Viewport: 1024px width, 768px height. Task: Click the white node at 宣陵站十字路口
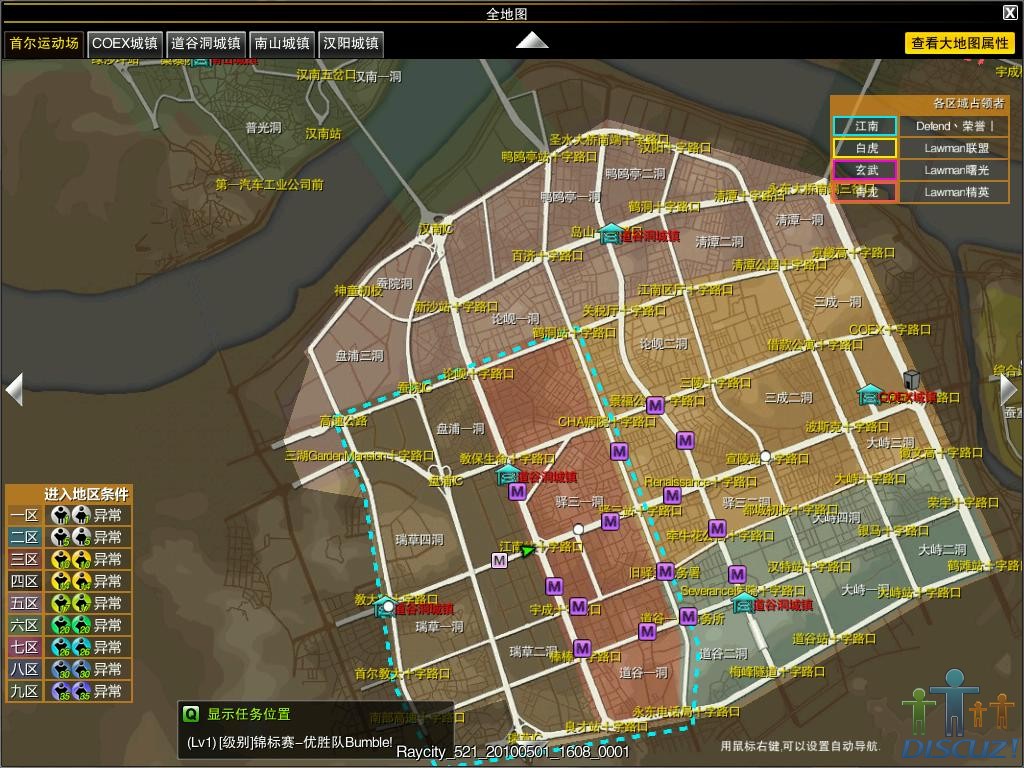[765, 456]
